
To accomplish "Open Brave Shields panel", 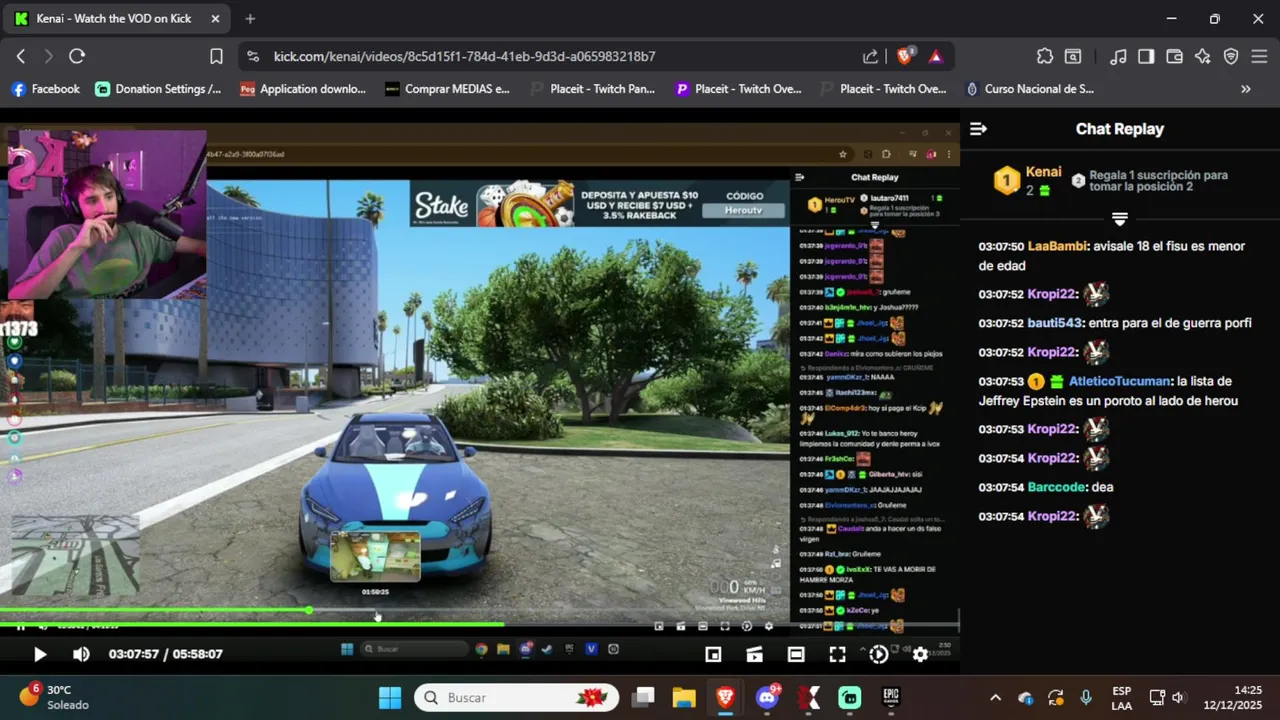I will (905, 56).
